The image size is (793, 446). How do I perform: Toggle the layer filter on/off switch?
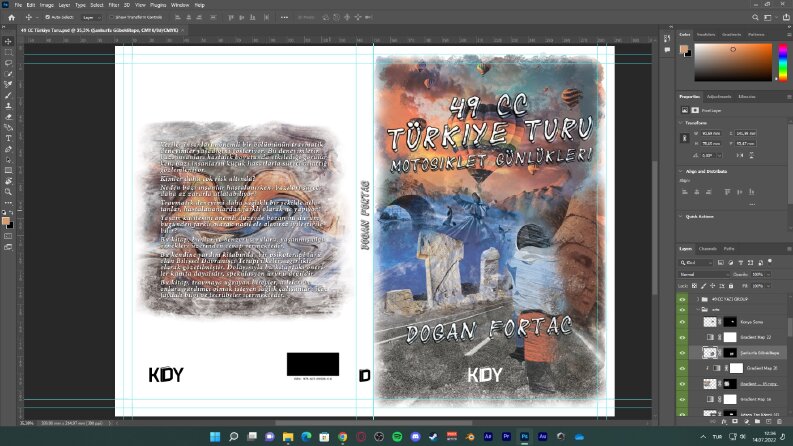tap(770, 261)
